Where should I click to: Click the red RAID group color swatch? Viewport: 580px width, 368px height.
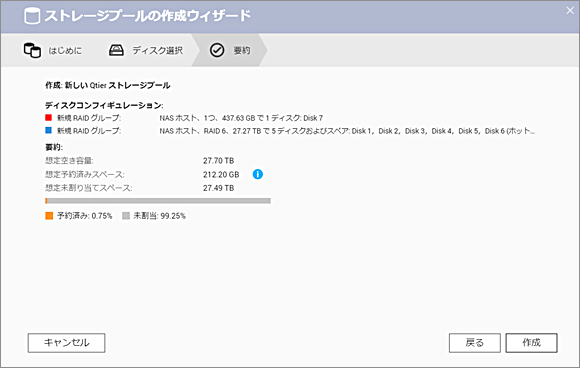point(48,118)
